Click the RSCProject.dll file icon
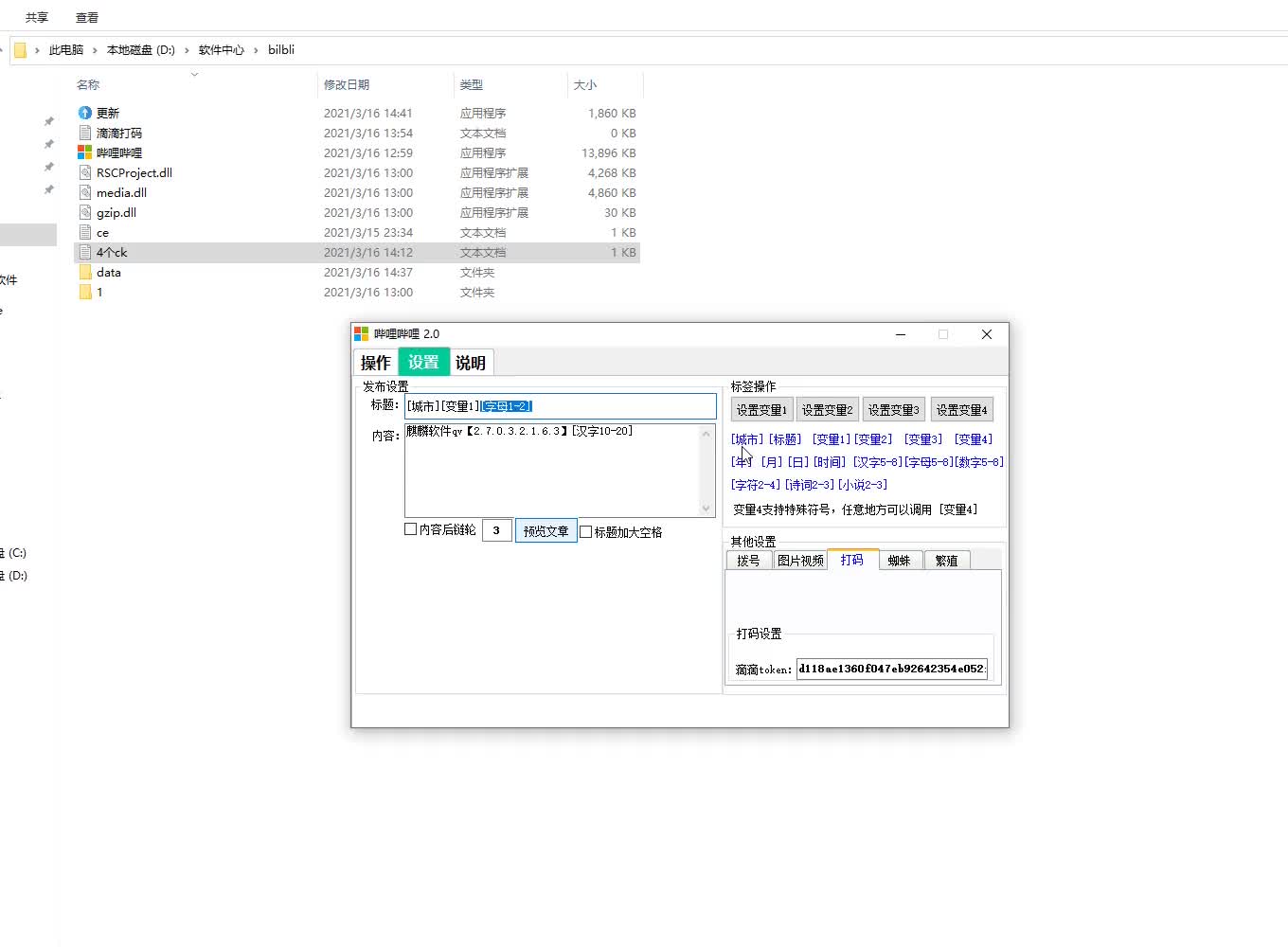Viewport: 1288px width, 947px height. [x=85, y=172]
